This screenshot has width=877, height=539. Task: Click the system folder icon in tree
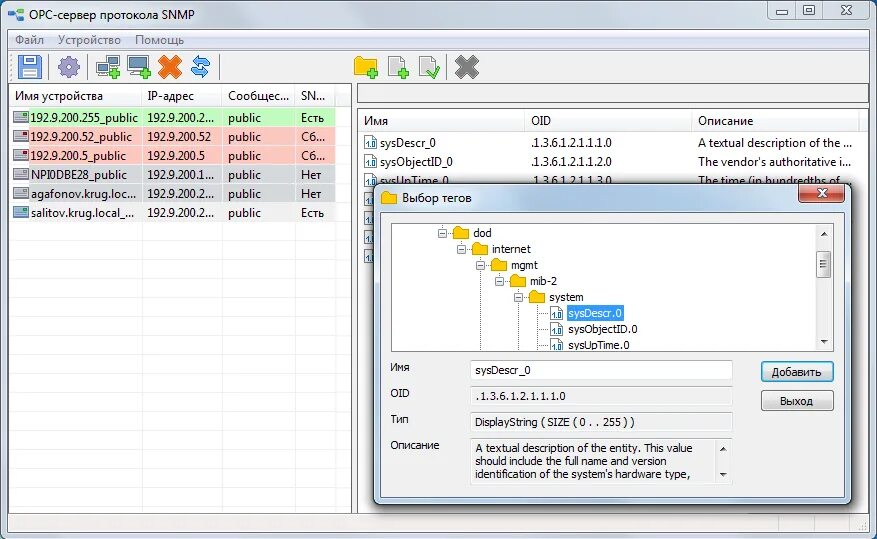(x=537, y=297)
